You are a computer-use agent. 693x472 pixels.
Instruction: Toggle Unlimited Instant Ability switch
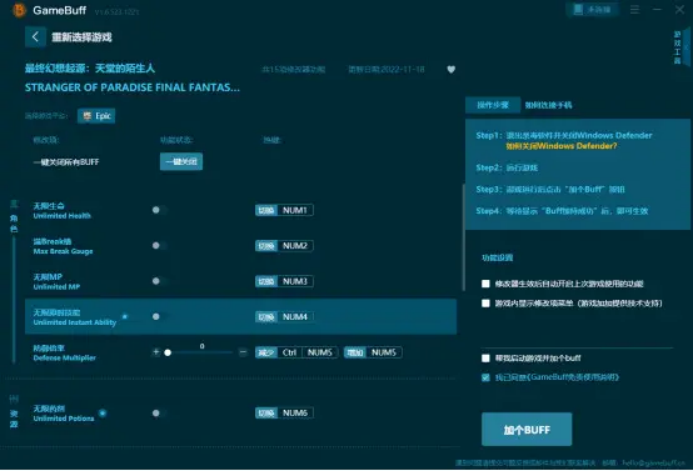(x=160, y=316)
